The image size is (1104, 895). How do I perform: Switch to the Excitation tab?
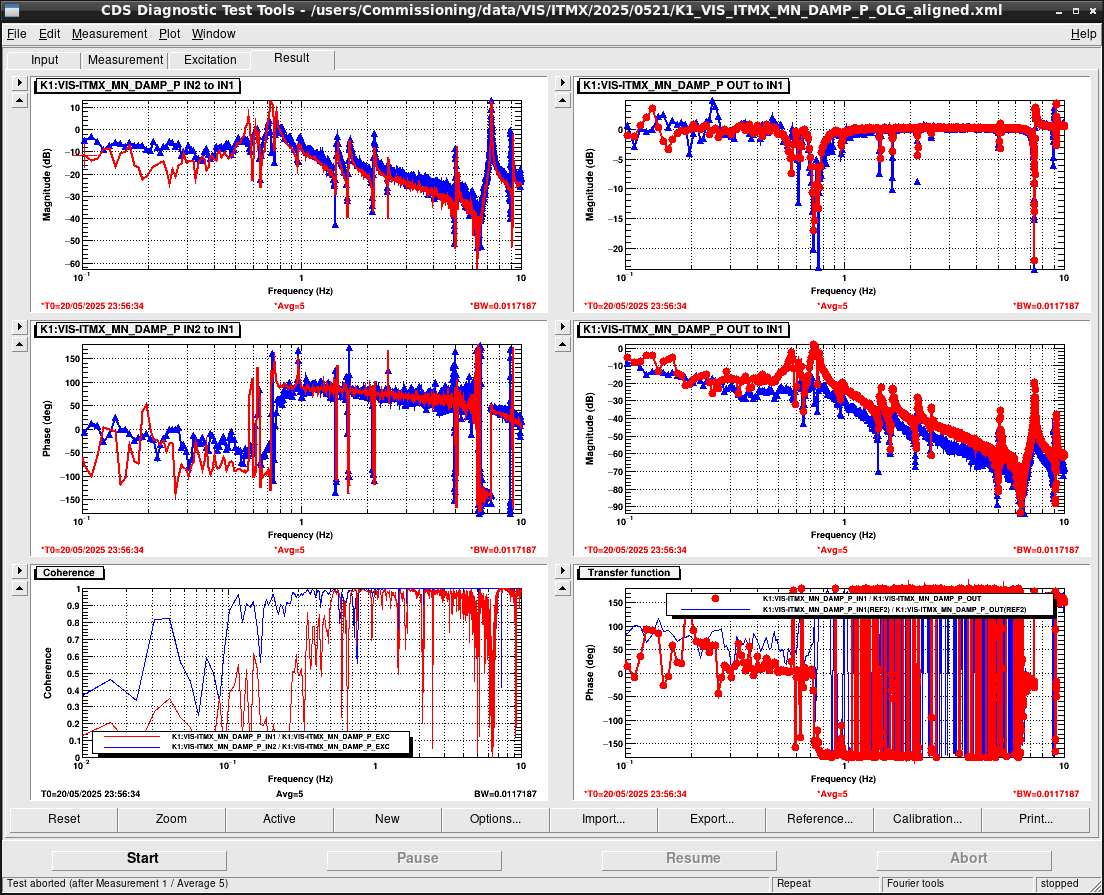(210, 60)
